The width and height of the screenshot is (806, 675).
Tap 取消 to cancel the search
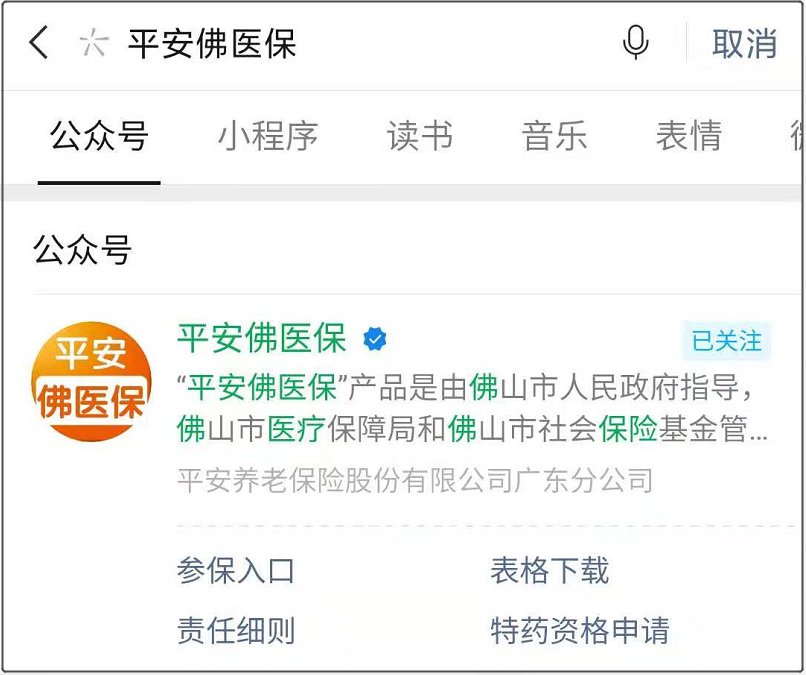coord(744,43)
